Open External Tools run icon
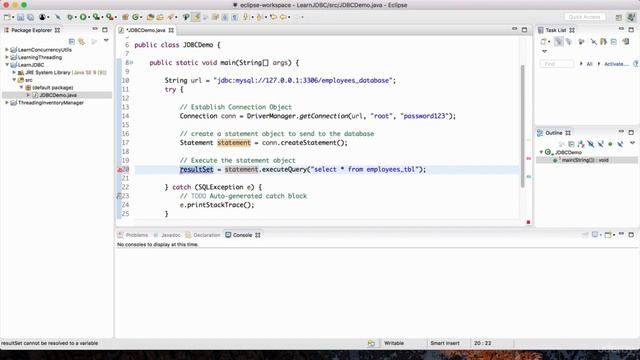The width and height of the screenshot is (640, 360). coord(109,17)
